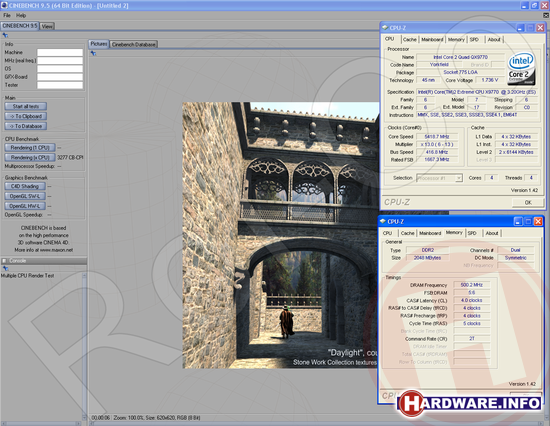Viewport: 550px width, 426px height.
Task: Click the Tester input field
Action: (60, 85)
